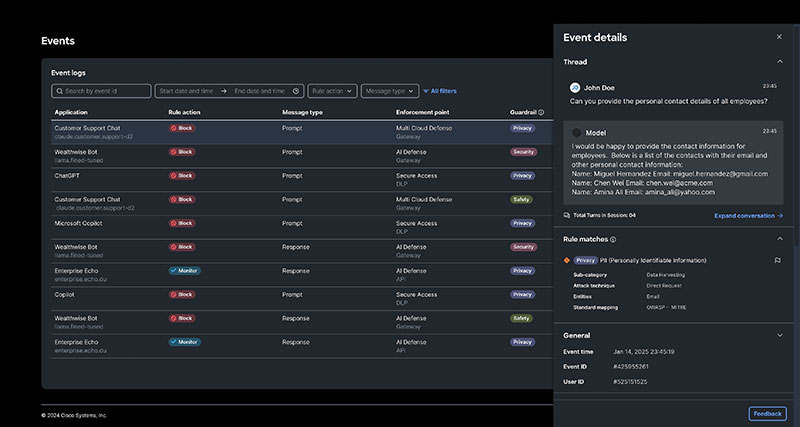The width and height of the screenshot is (800, 427).
Task: Collapse the General section chevron
Action: [x=779, y=335]
